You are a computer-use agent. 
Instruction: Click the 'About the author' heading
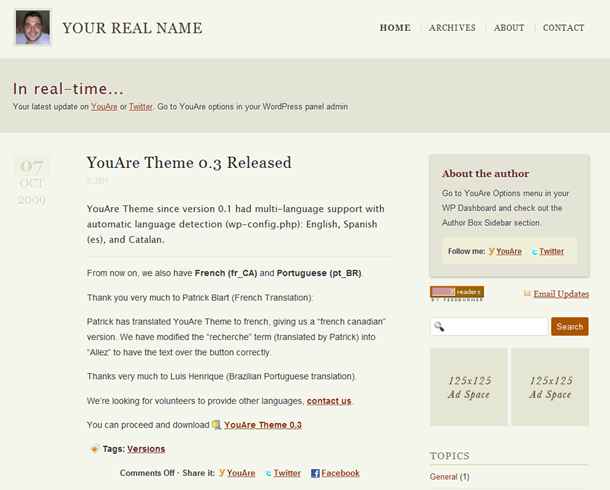click(x=485, y=173)
